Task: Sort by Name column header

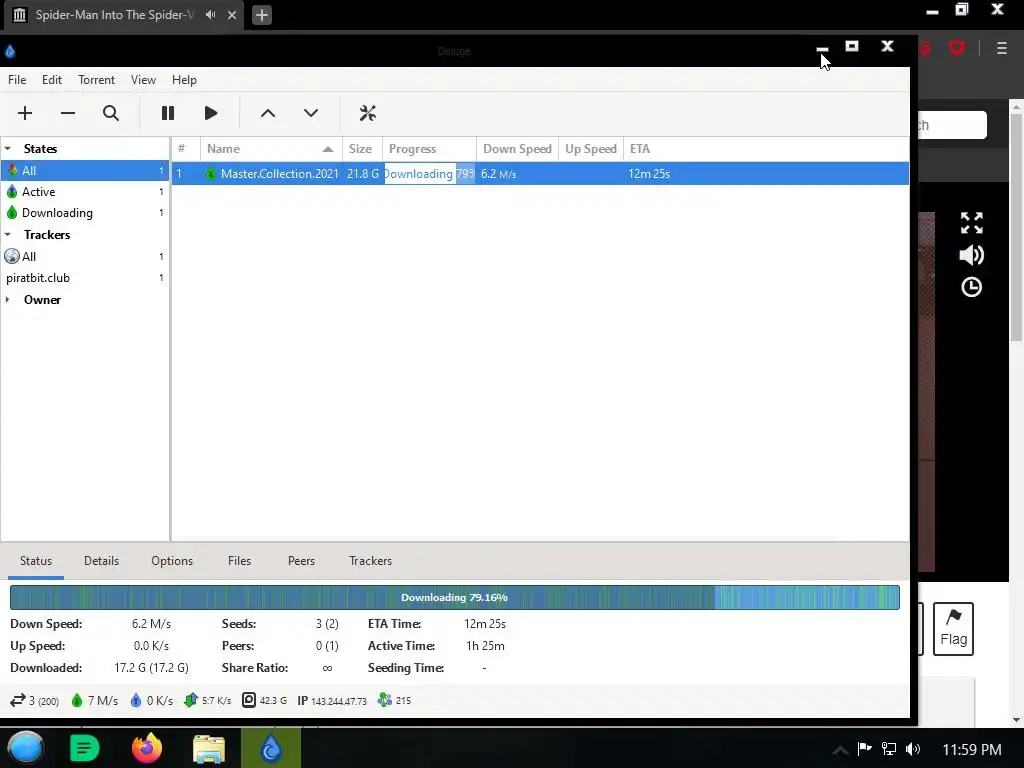Action: click(271, 149)
